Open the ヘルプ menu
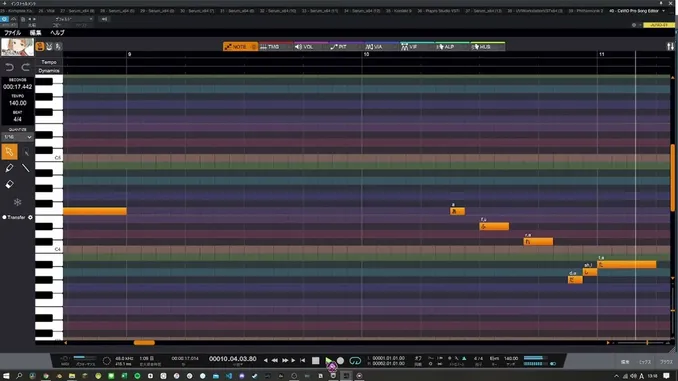Viewport: 678px width, 381px height. [x=57, y=32]
